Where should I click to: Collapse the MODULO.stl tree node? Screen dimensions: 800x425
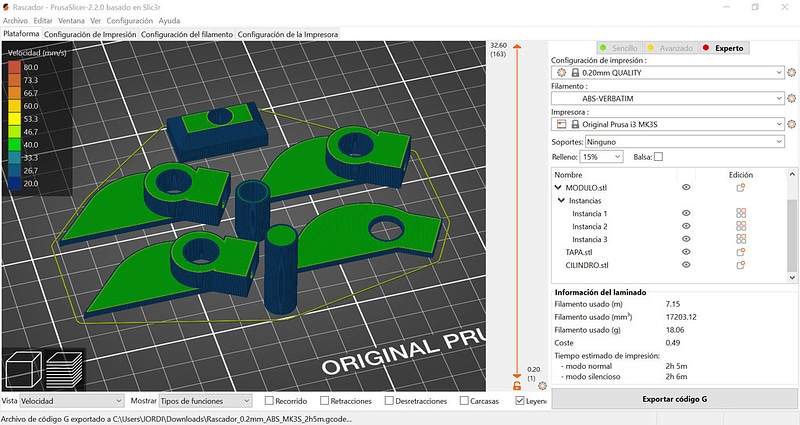click(x=558, y=188)
